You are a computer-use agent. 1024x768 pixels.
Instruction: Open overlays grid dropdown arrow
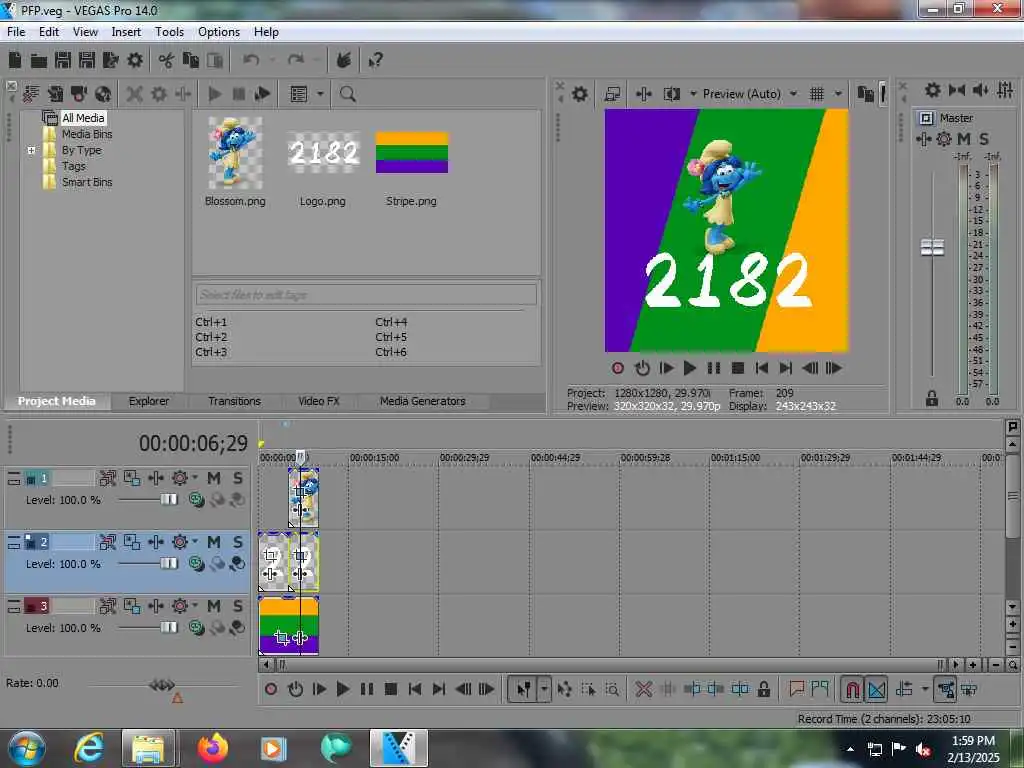(x=839, y=94)
